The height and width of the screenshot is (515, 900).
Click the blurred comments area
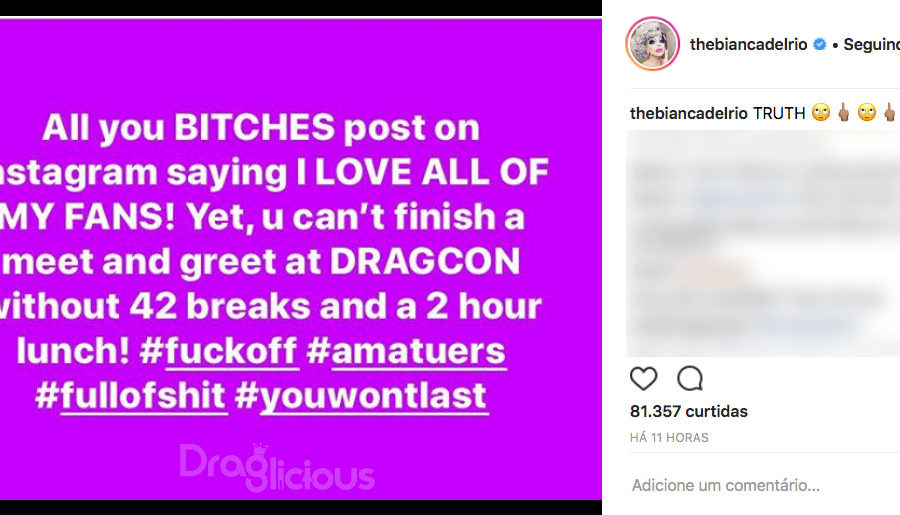(763, 243)
